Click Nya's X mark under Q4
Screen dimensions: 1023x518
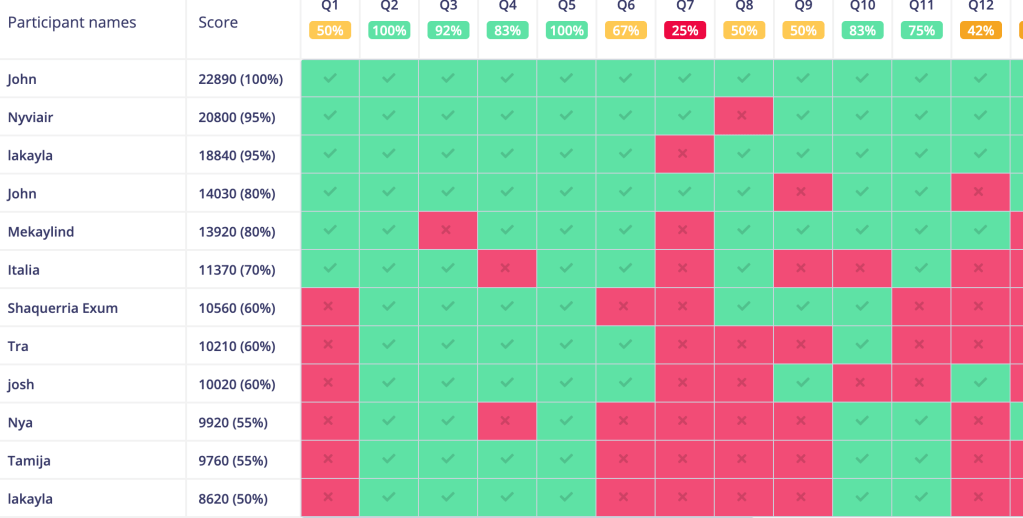[506, 422]
